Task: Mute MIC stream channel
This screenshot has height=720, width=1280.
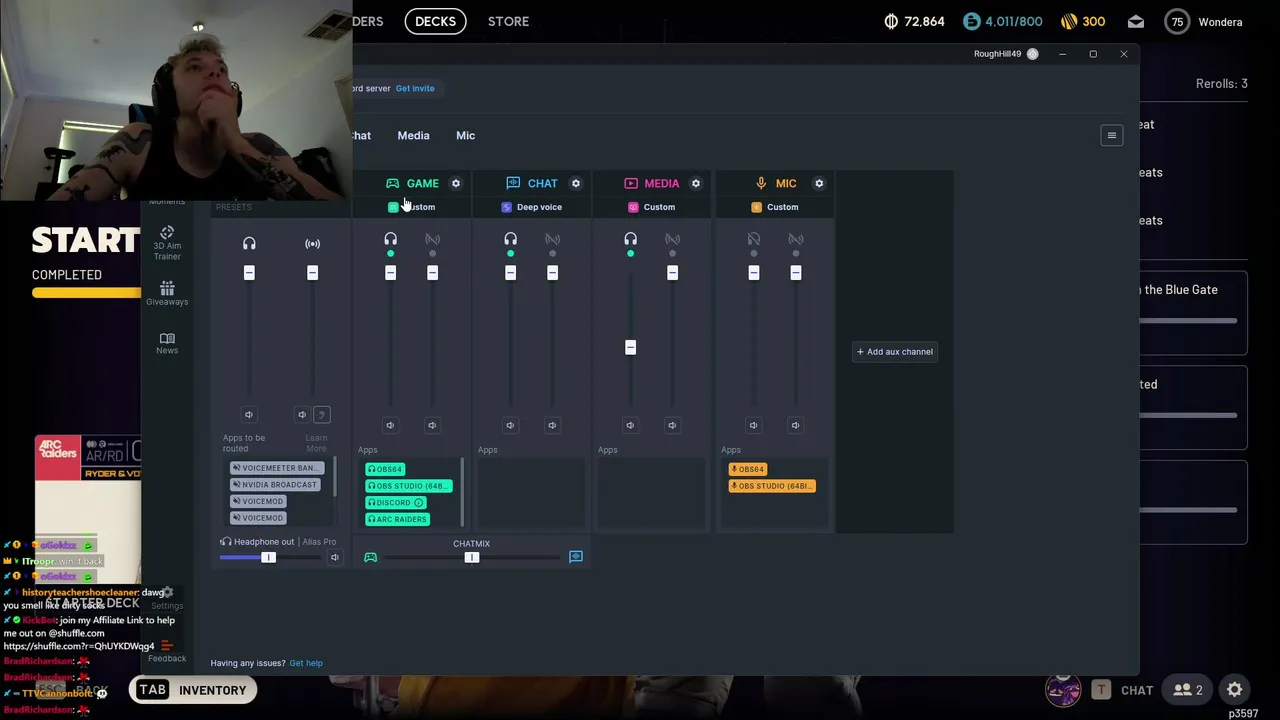Action: [795, 425]
